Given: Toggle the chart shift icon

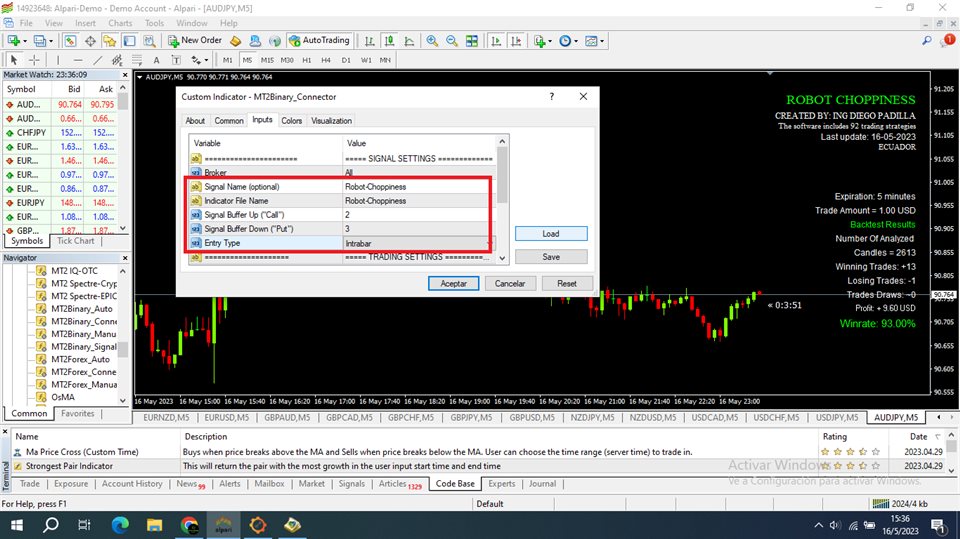Looking at the screenshot, I should point(516,40).
